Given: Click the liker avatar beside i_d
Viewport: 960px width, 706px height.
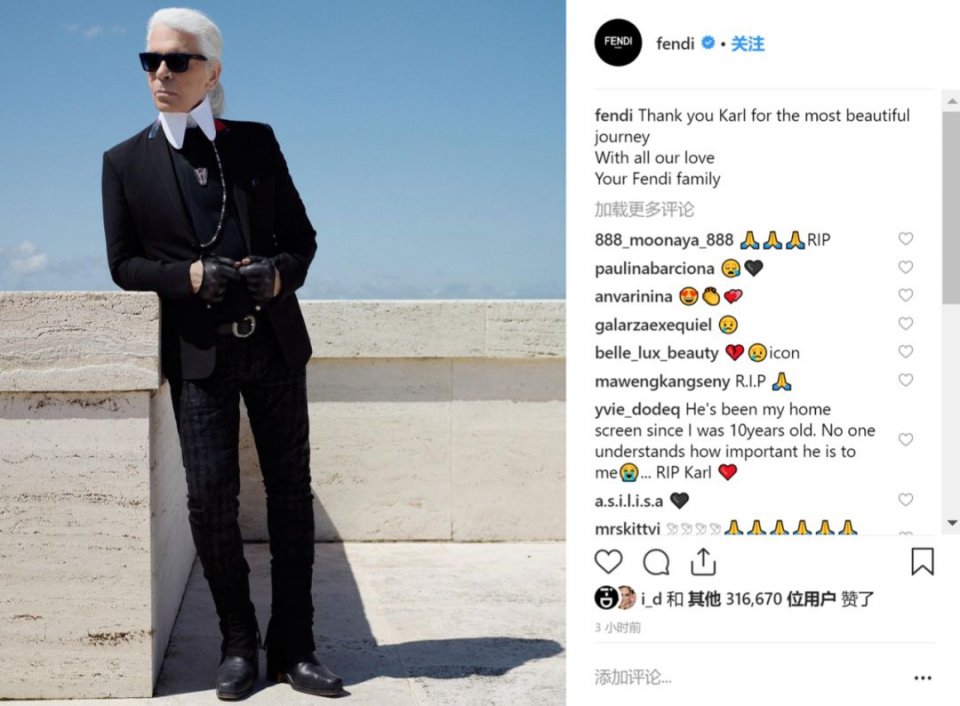Looking at the screenshot, I should click(x=626, y=598).
